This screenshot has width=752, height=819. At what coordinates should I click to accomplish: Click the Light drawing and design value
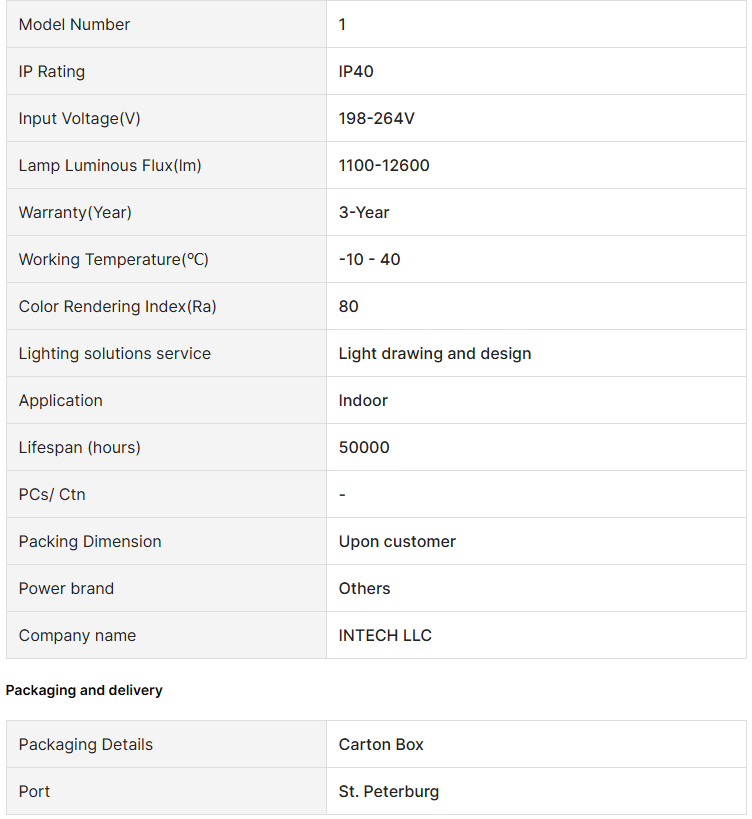[x=435, y=353]
